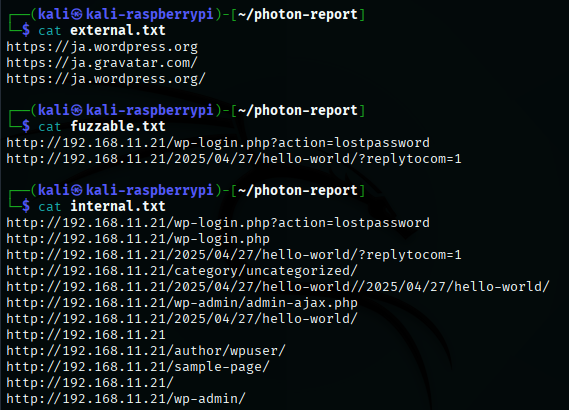Open the category/uncategorized/ URL
569x410 pixels.
click(x=182, y=271)
